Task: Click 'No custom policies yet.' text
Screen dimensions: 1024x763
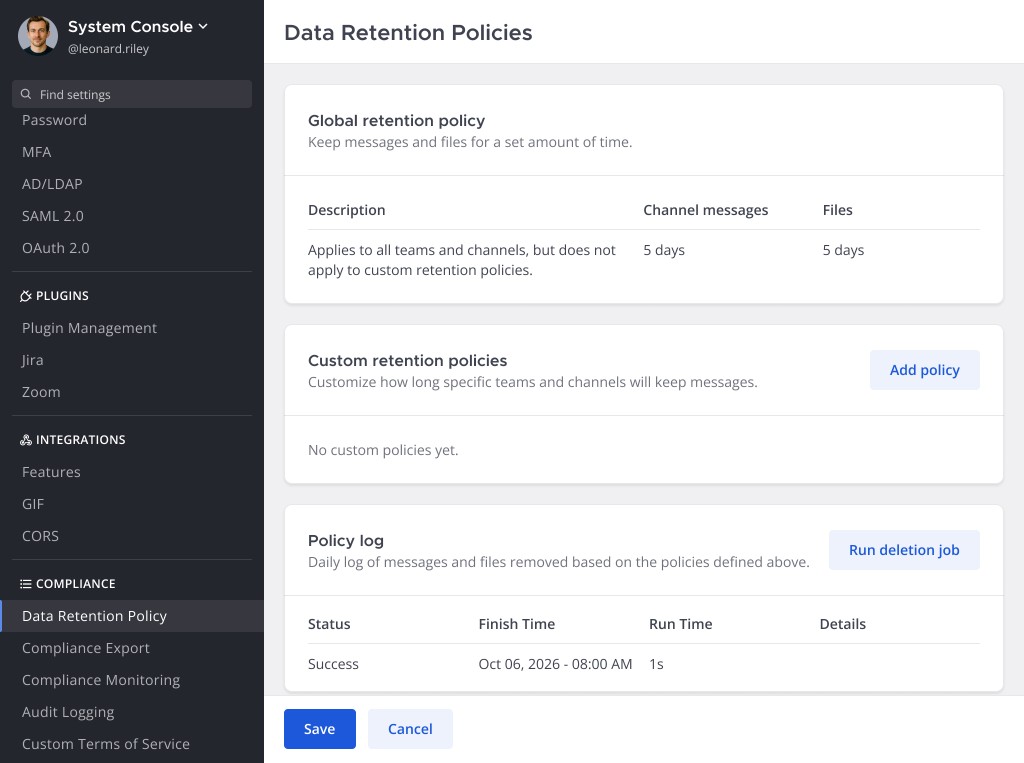Action: (383, 450)
